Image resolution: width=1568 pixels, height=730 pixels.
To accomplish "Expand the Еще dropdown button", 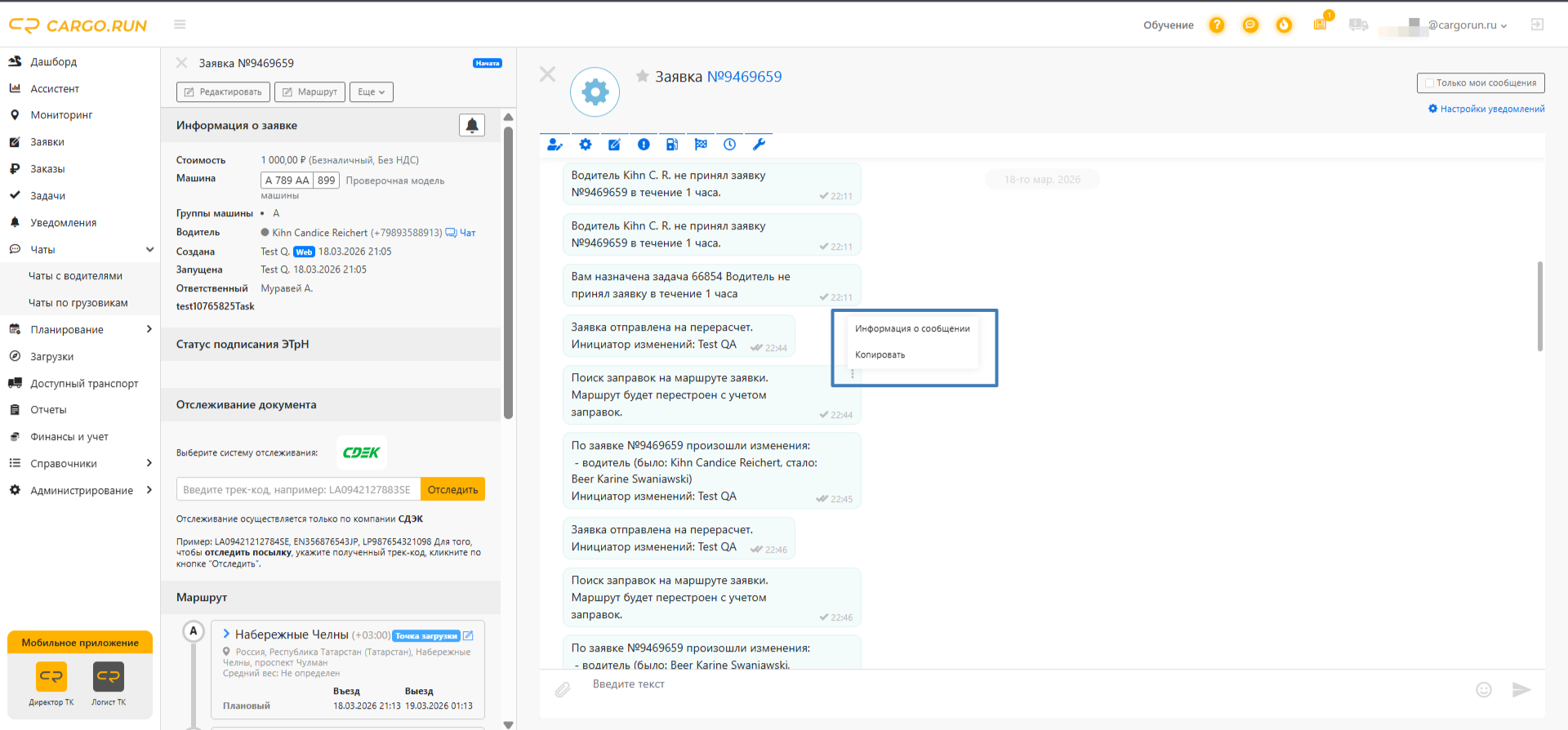I will 372,92.
